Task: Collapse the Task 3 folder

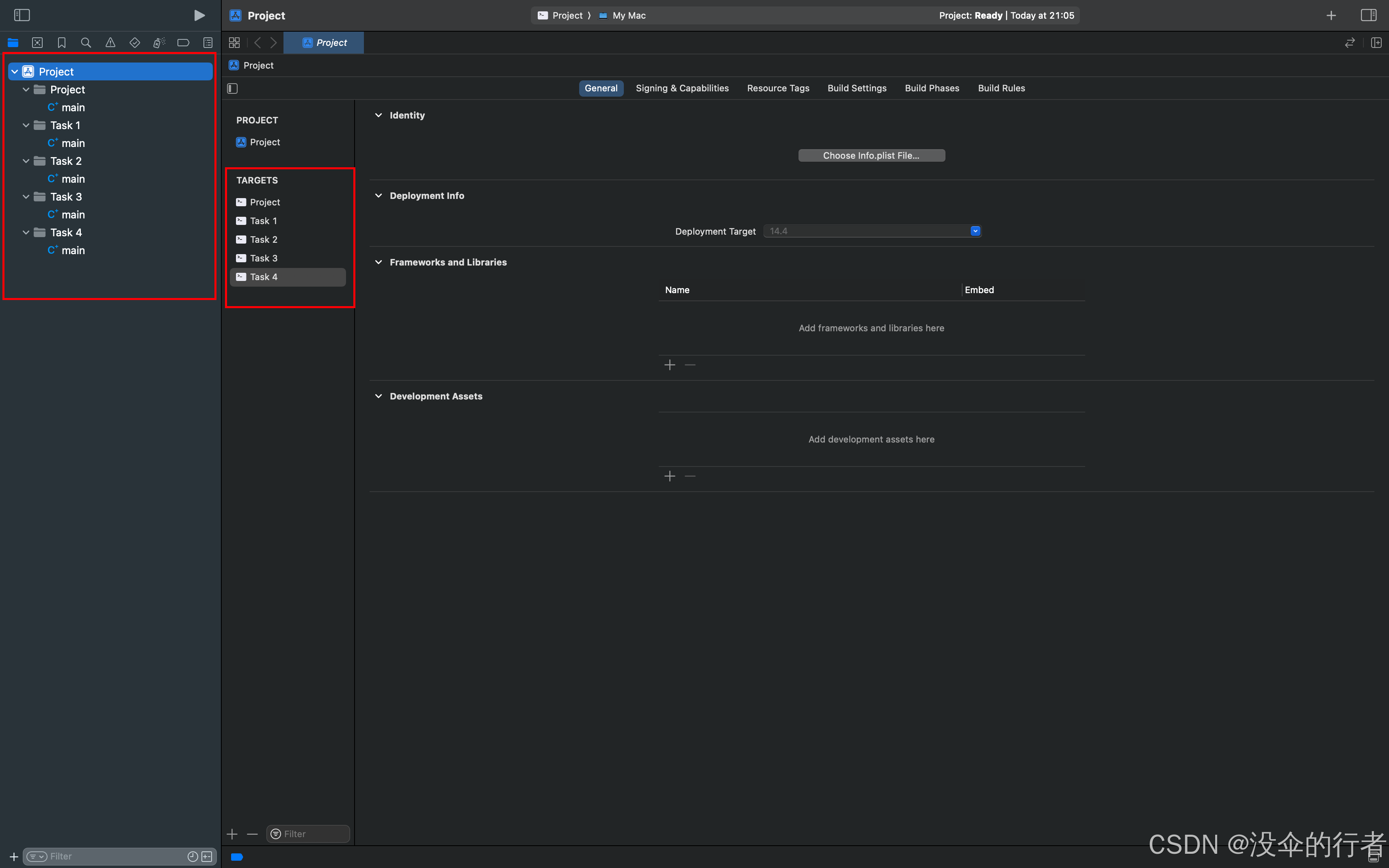Action: [26, 196]
